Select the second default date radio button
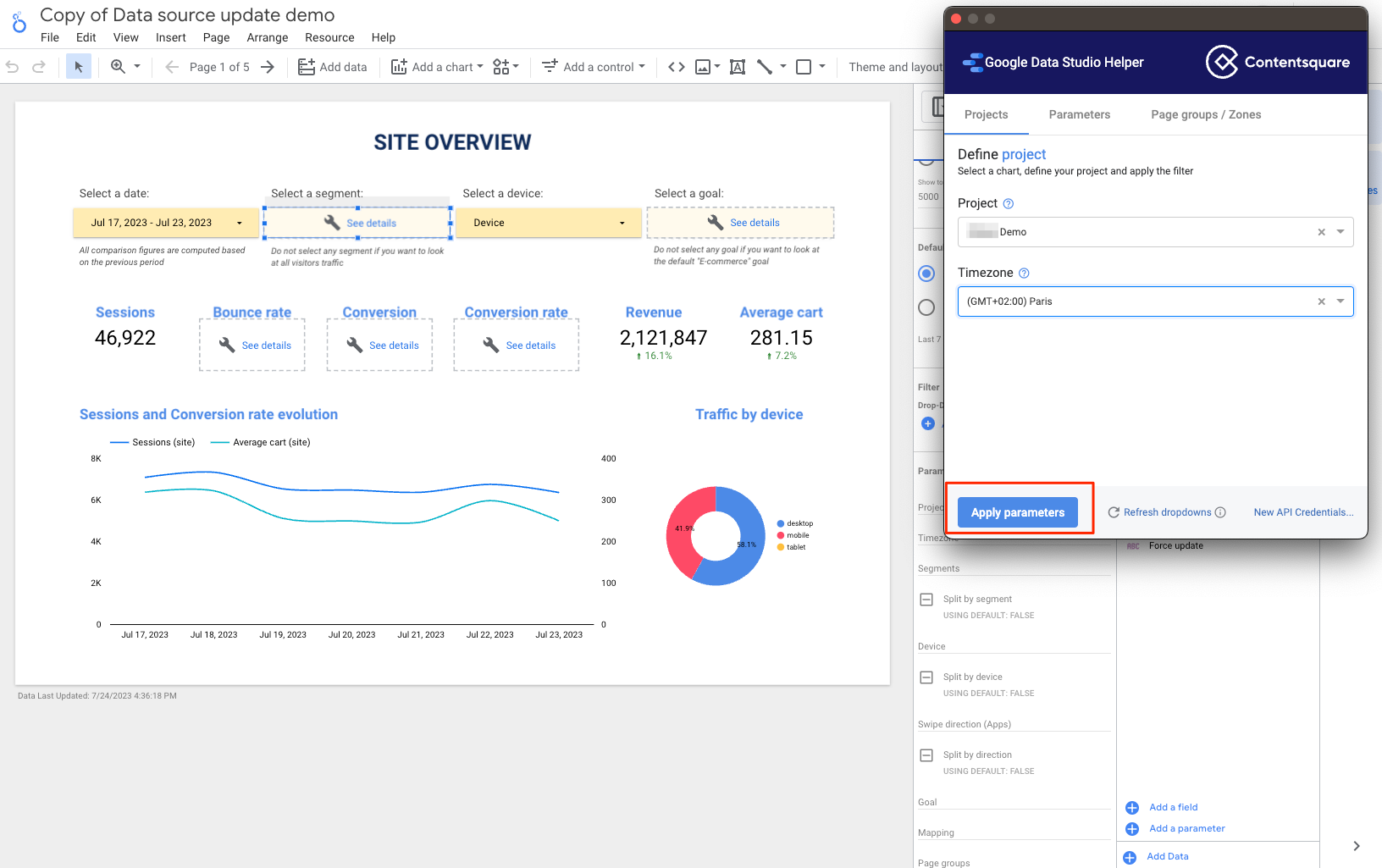Image resolution: width=1382 pixels, height=868 pixels. pyautogui.click(x=926, y=307)
